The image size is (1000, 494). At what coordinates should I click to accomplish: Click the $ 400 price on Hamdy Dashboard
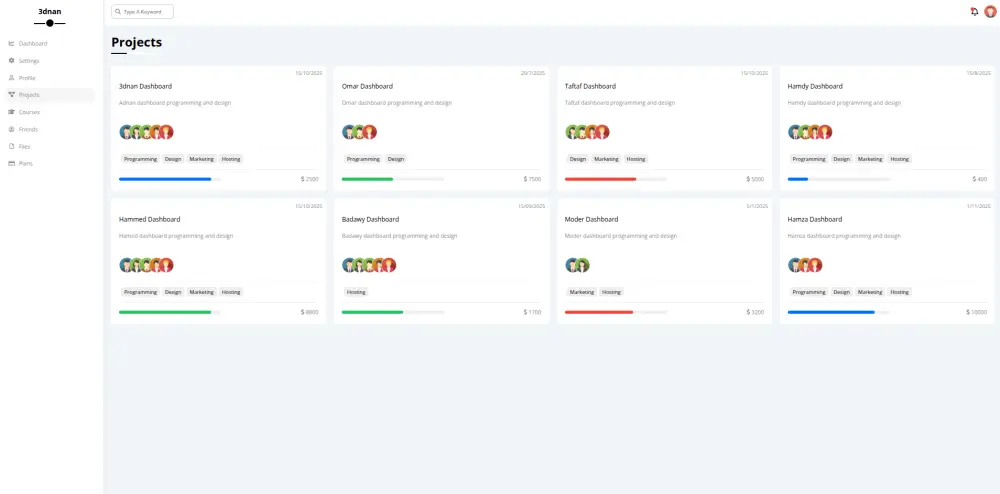pos(980,179)
